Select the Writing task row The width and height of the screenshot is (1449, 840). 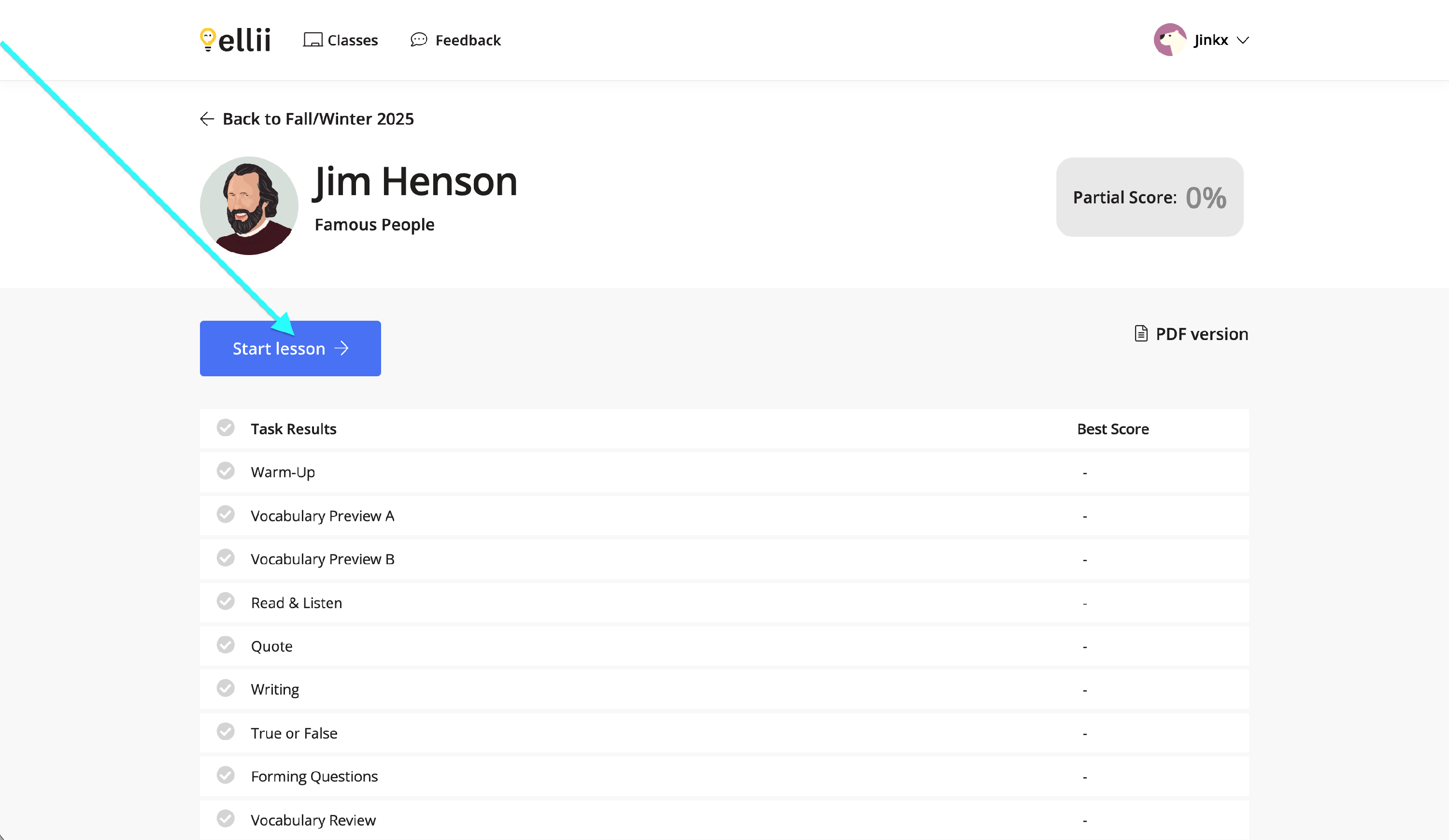275,689
